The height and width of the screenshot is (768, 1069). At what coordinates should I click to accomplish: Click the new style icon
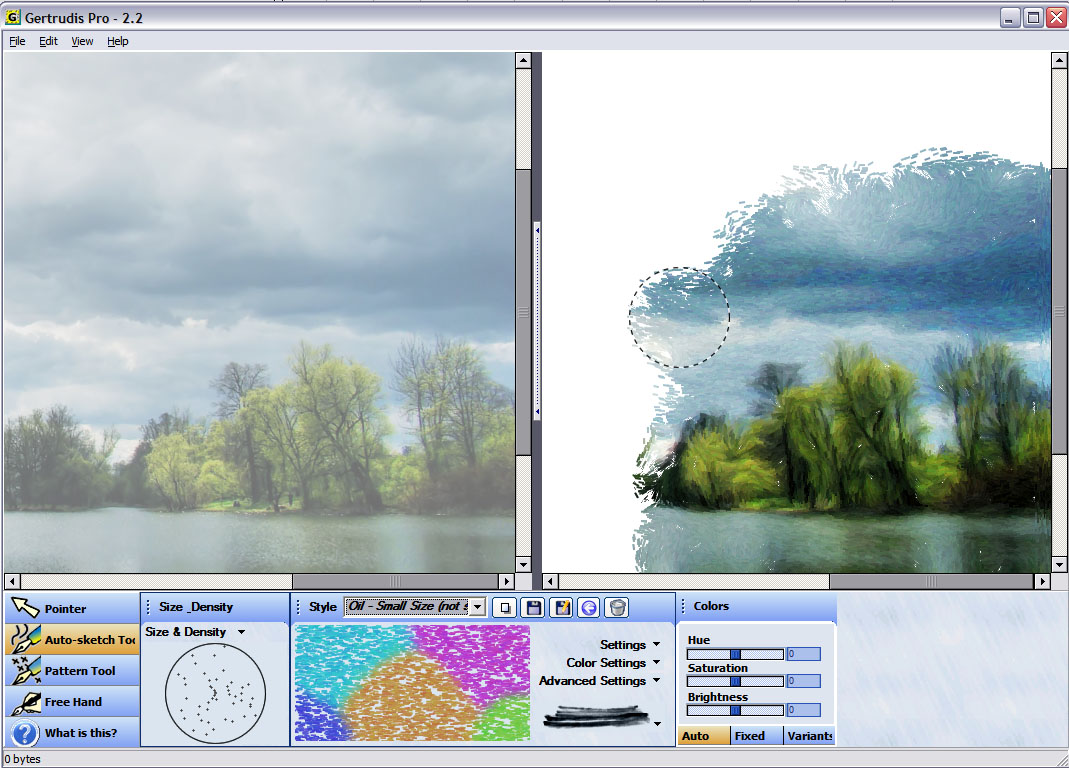tap(507, 607)
